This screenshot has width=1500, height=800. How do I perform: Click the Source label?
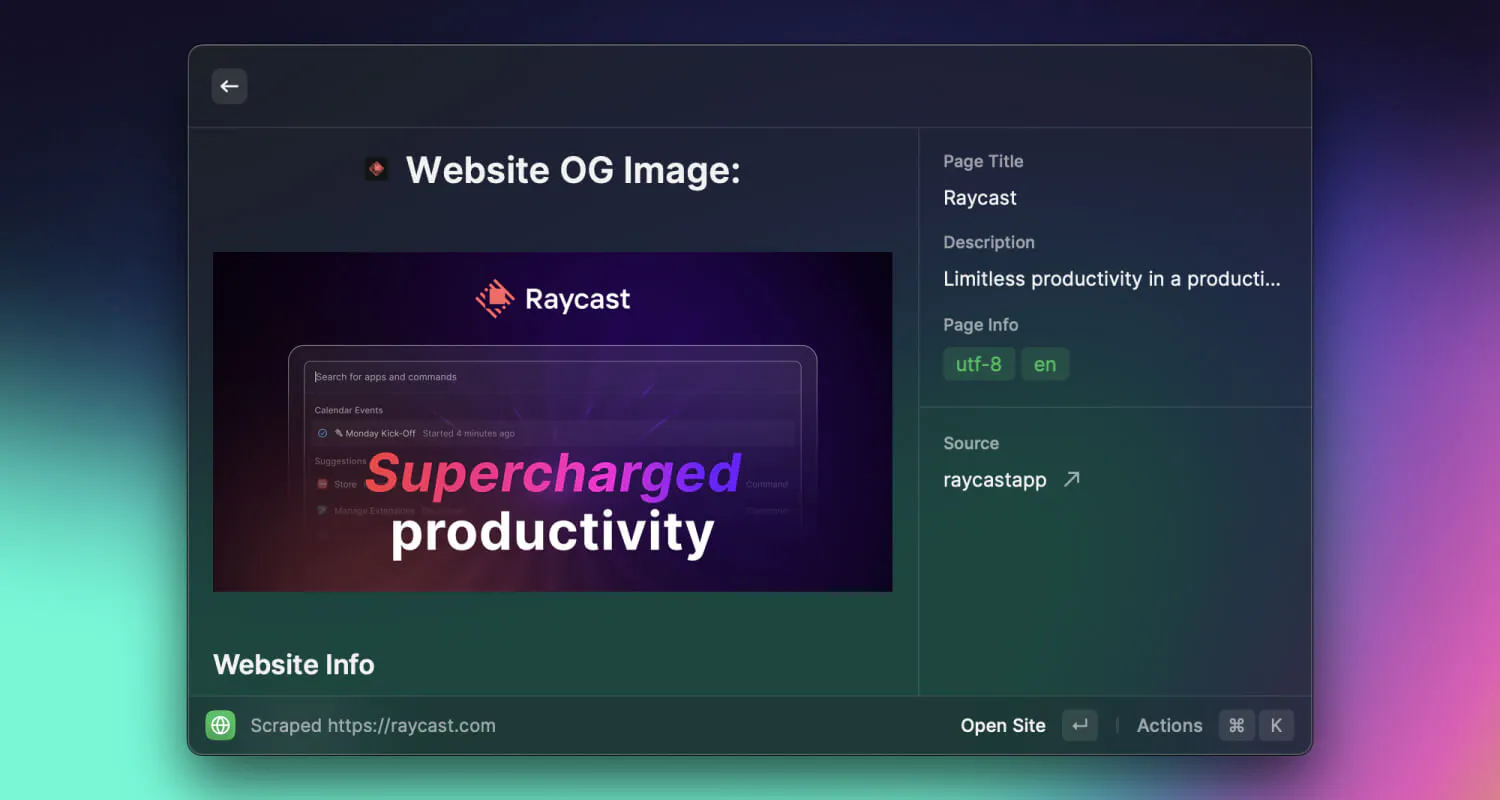click(971, 443)
